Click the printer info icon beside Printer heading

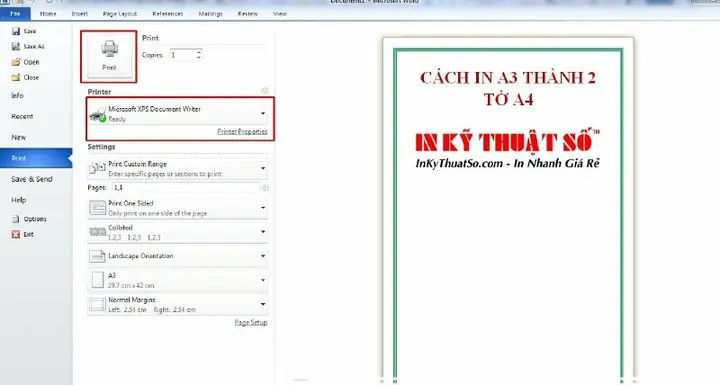(265, 91)
